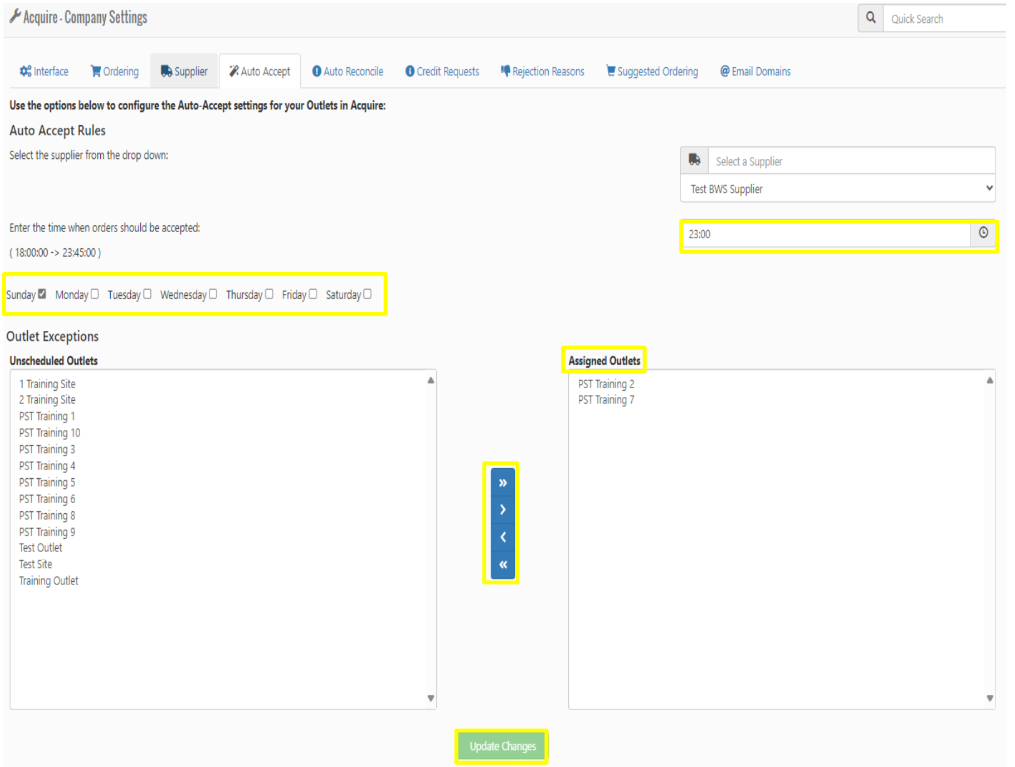Click the wrench icon in the page header
Screen dimensions: 1015x767
click(14, 18)
